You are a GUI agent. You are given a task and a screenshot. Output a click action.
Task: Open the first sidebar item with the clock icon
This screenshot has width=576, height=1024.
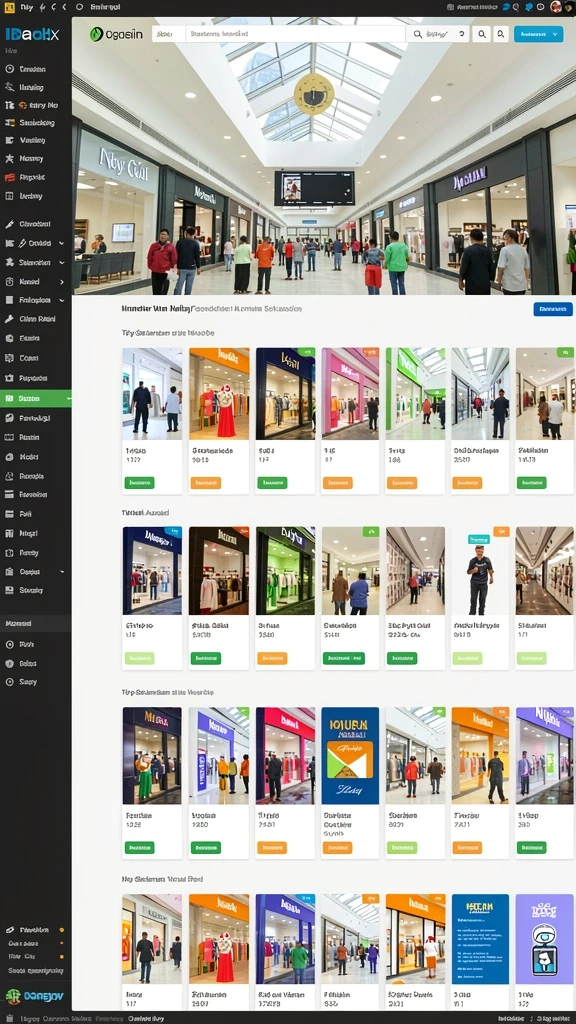[36, 69]
